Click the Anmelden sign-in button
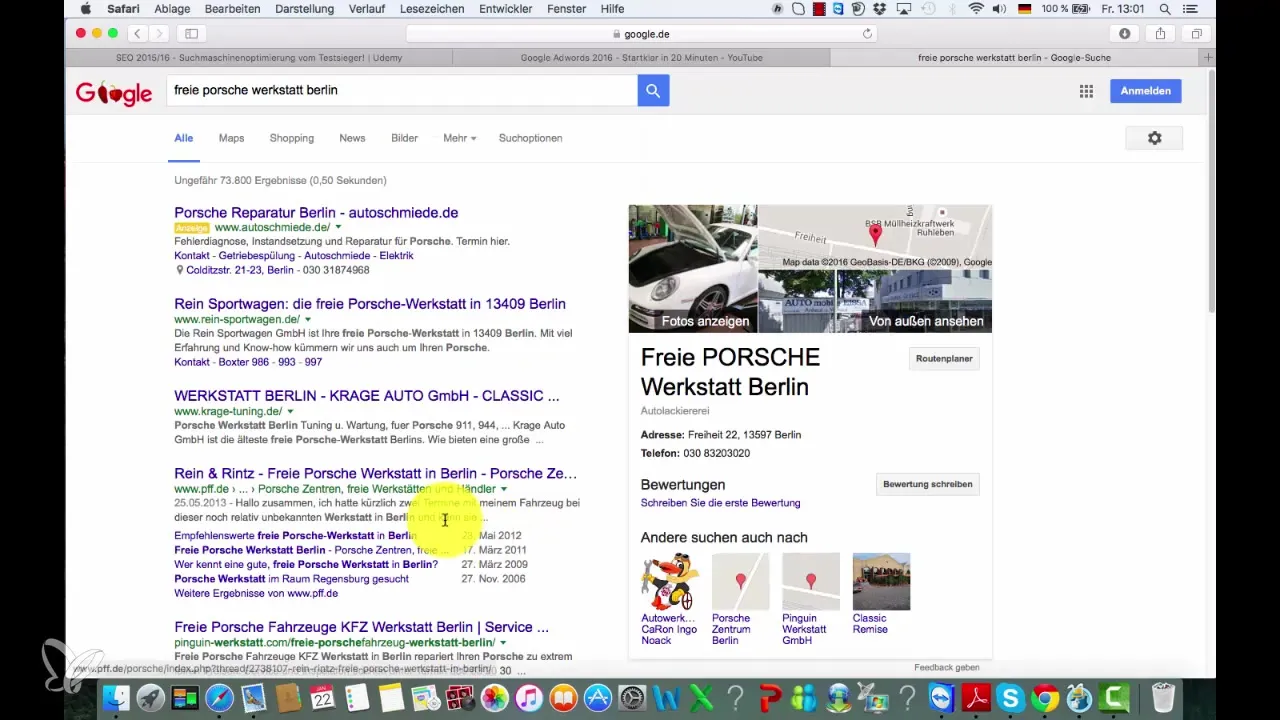This screenshot has width=1280, height=720. point(1146,91)
